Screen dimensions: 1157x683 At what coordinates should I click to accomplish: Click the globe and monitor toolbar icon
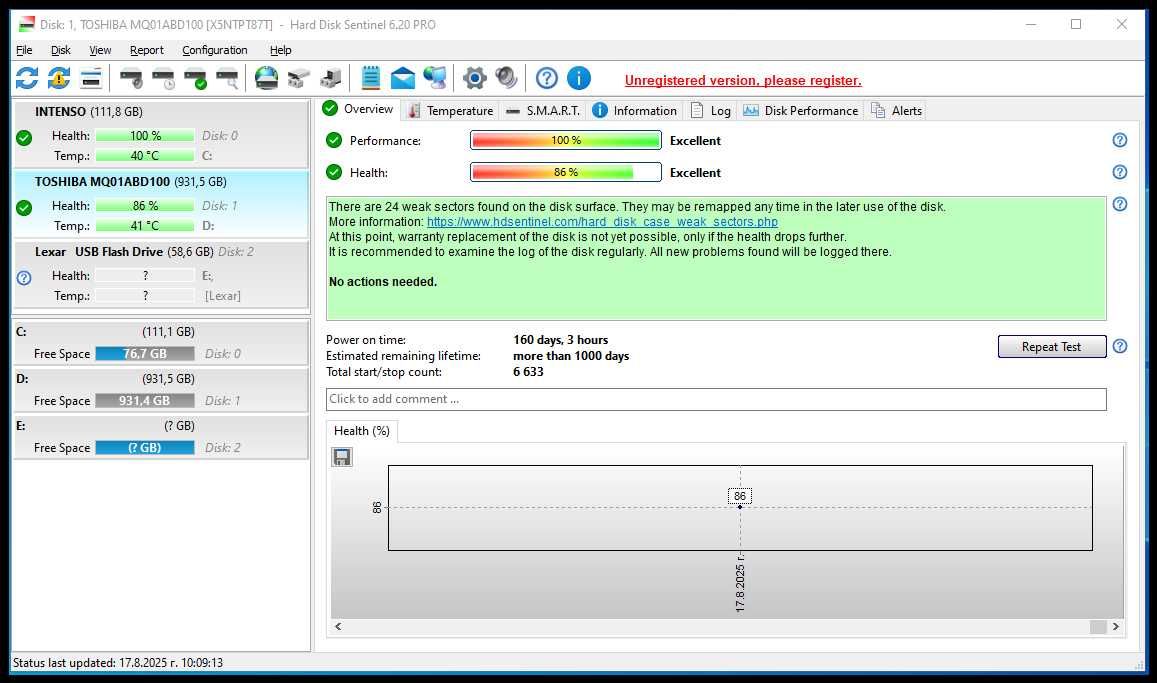pyautogui.click(x=435, y=78)
